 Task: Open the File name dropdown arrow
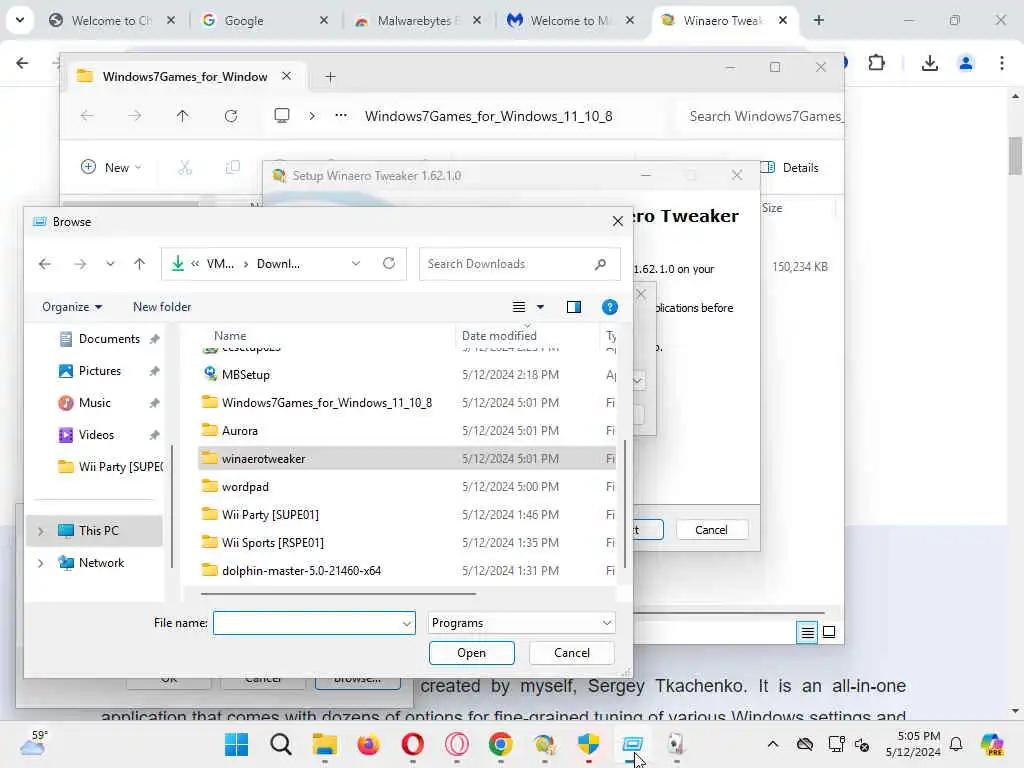407,624
